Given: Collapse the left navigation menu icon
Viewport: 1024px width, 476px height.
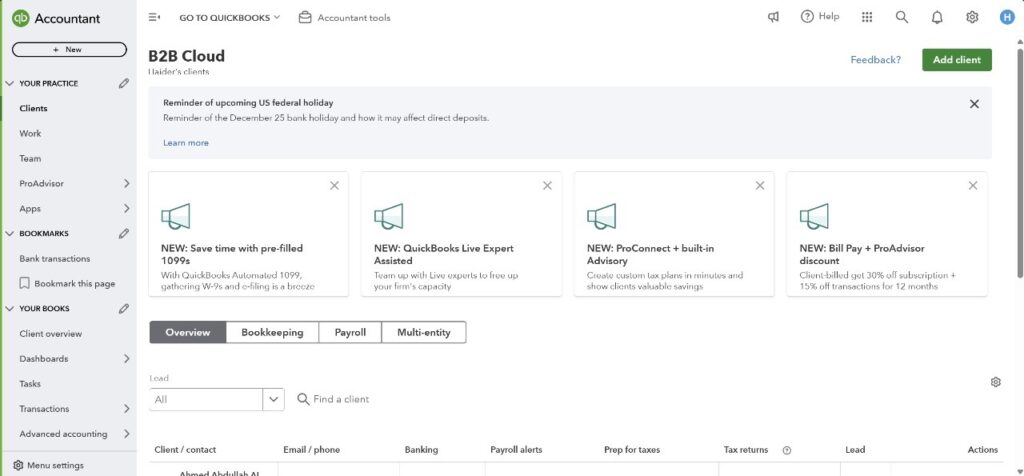Looking at the screenshot, I should click(155, 18).
